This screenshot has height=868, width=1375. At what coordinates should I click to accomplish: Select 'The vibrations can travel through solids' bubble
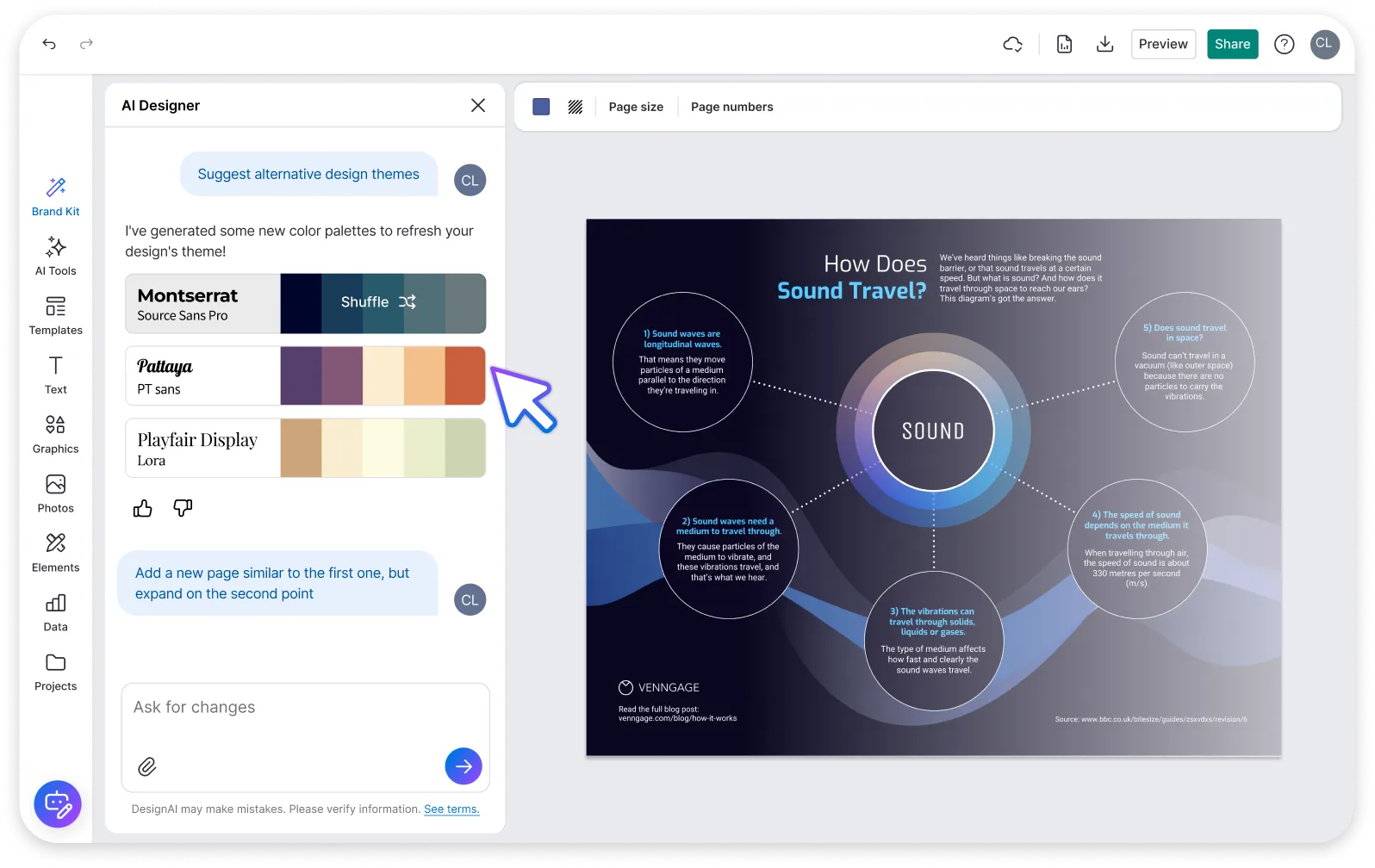(x=933, y=641)
